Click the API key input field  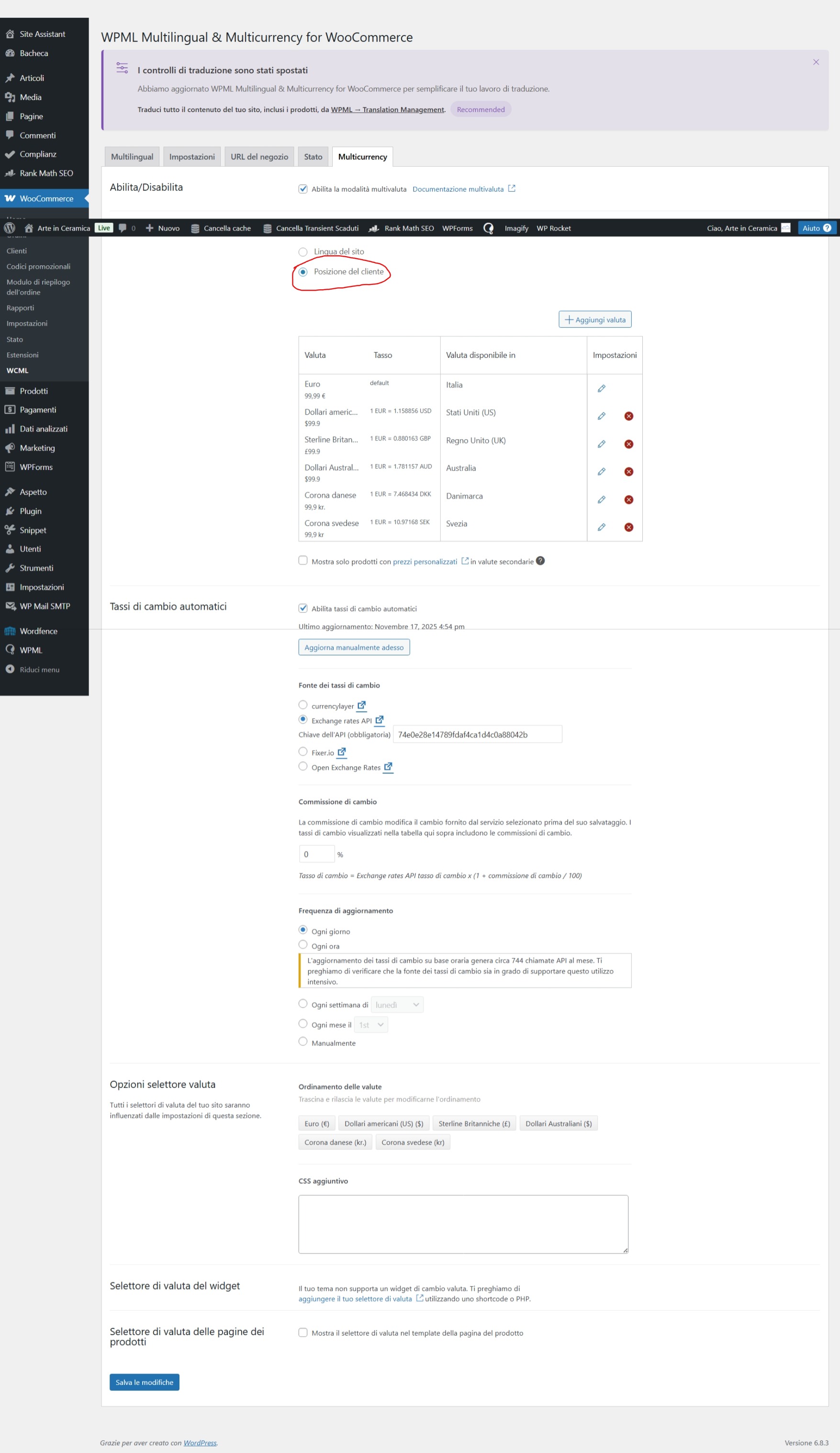point(478,734)
